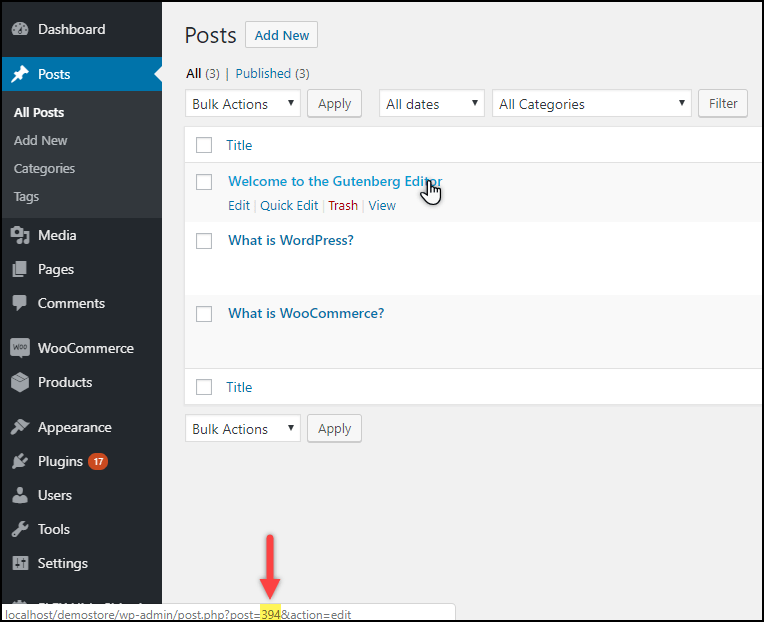Open the All dates dropdown

[x=432, y=103]
